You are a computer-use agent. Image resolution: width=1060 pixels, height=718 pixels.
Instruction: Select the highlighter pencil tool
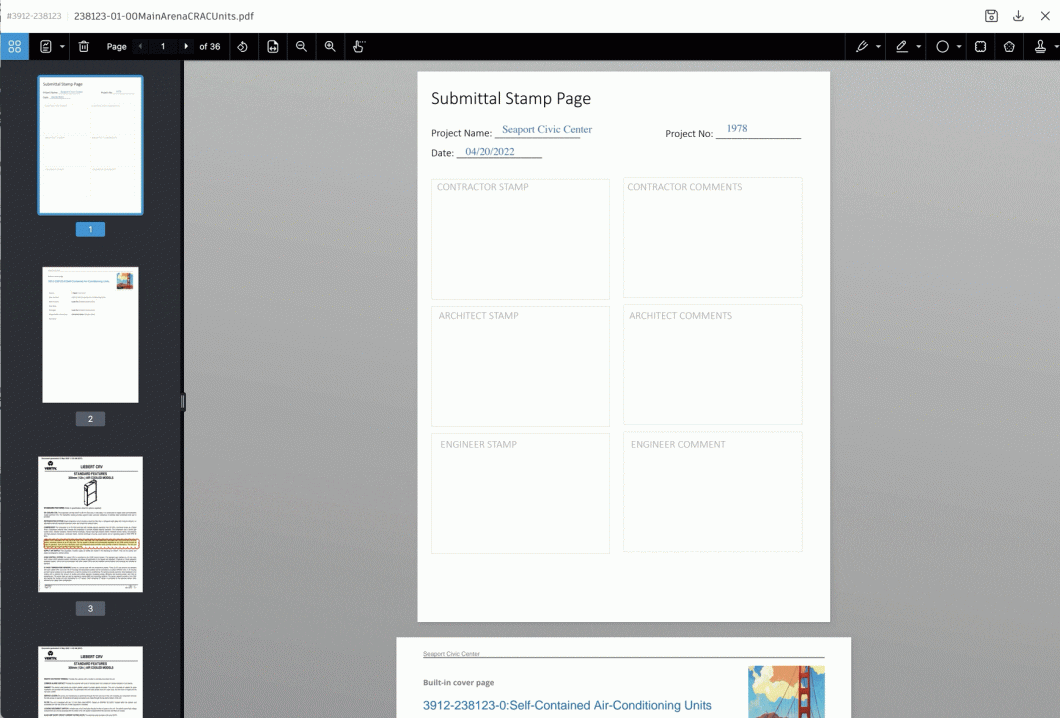902,47
